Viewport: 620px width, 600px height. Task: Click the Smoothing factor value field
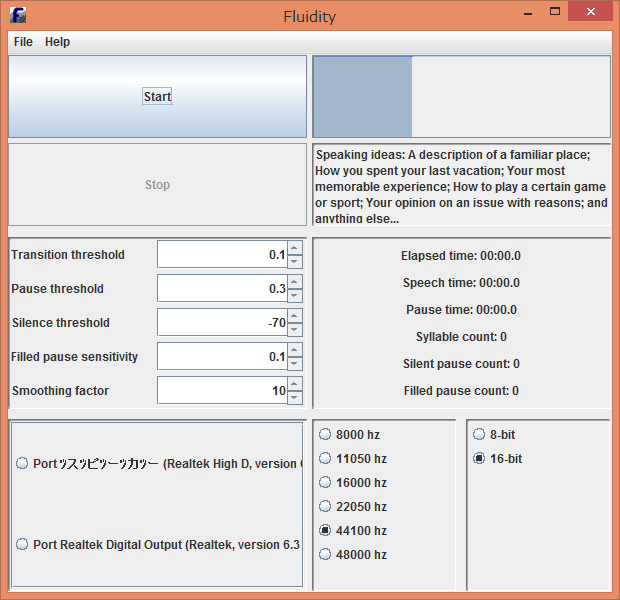pyautogui.click(x=222, y=390)
